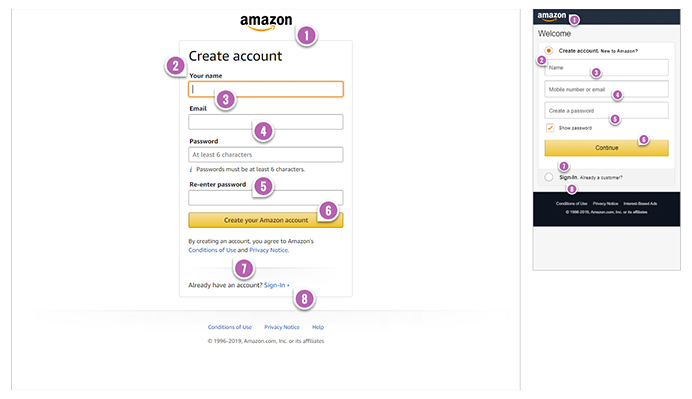The width and height of the screenshot is (692, 399).
Task: Click Create your Amazon account button
Action: click(x=266, y=220)
